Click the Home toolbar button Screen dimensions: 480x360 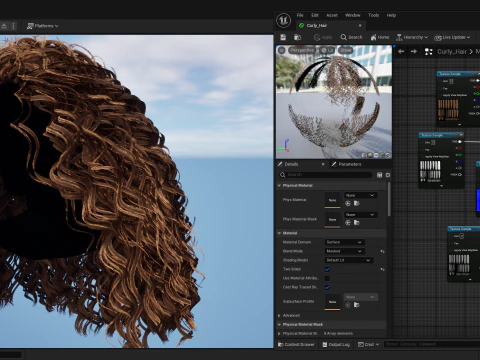point(380,37)
